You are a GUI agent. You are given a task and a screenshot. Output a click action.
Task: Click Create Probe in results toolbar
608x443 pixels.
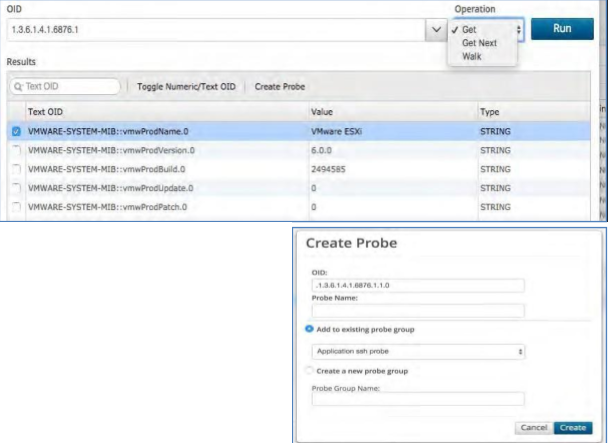click(x=280, y=87)
